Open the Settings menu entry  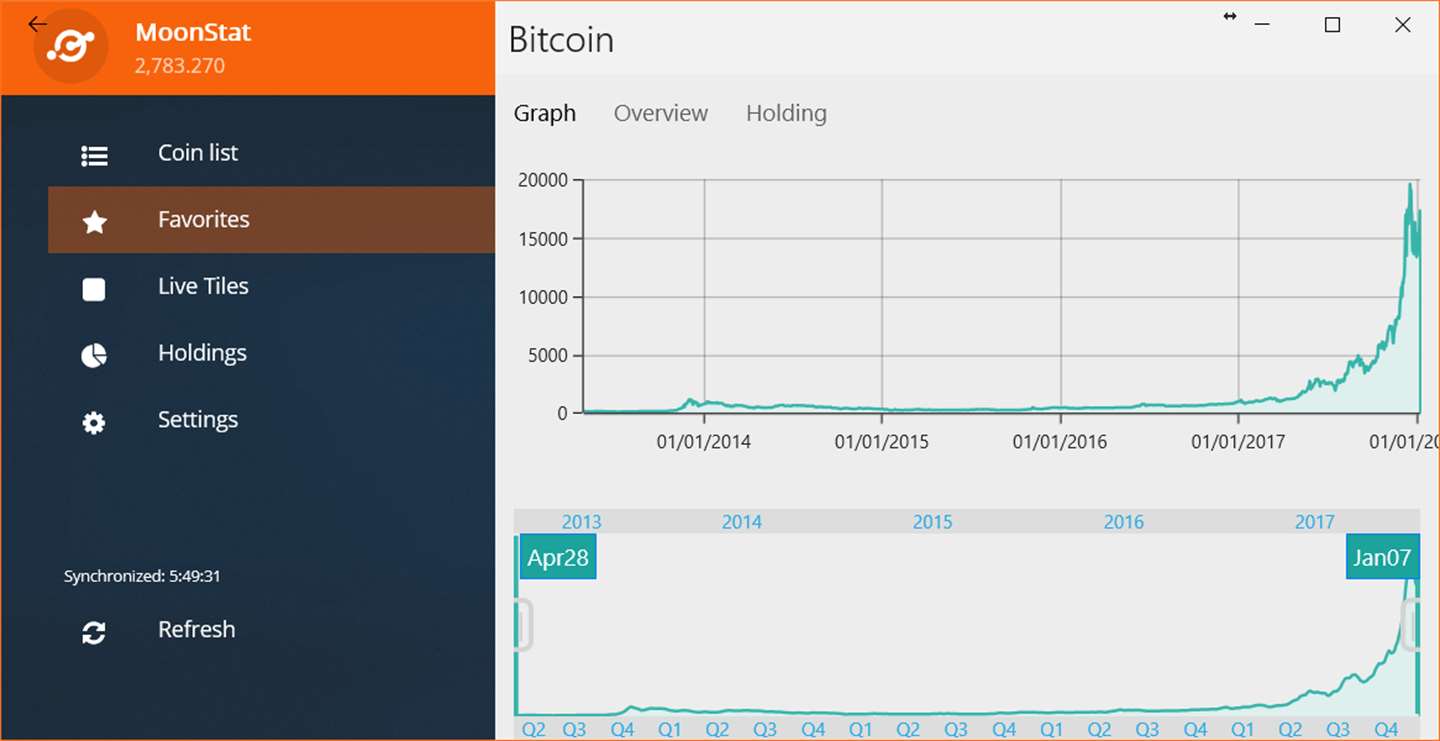click(x=271, y=420)
